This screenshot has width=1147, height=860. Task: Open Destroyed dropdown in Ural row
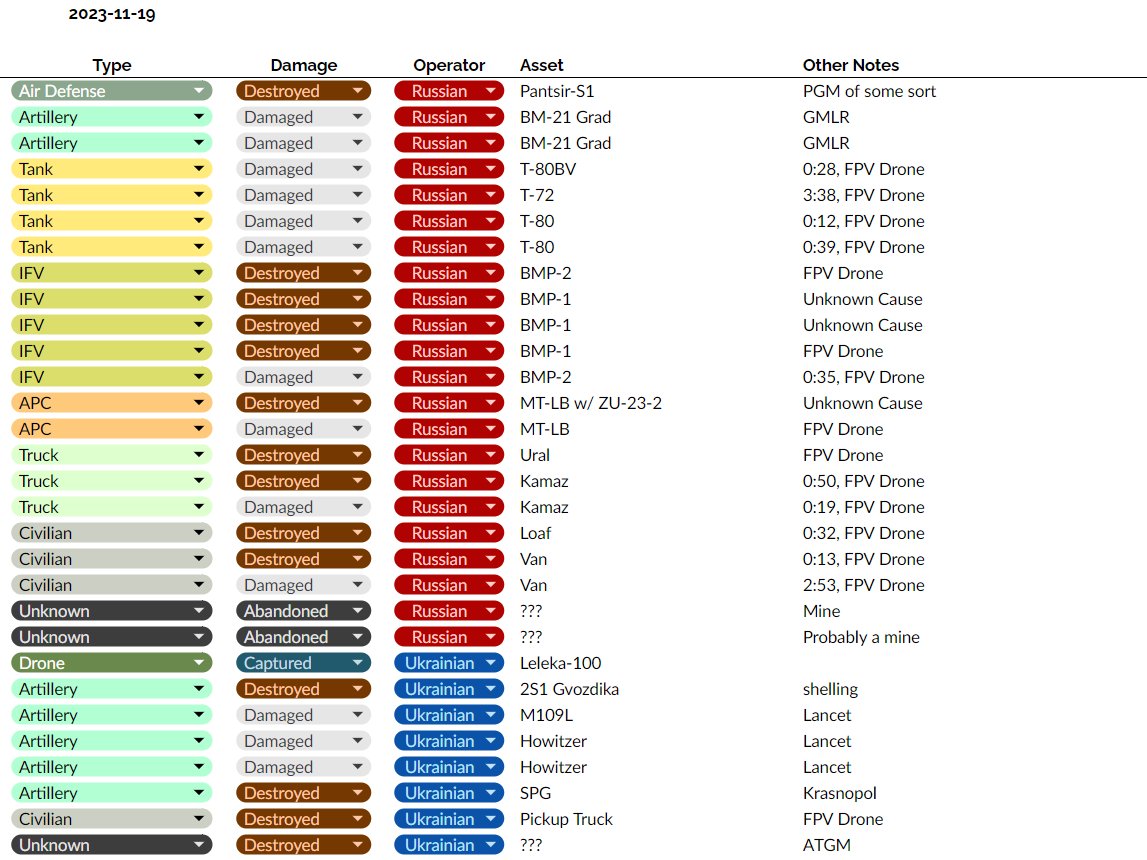click(x=303, y=455)
